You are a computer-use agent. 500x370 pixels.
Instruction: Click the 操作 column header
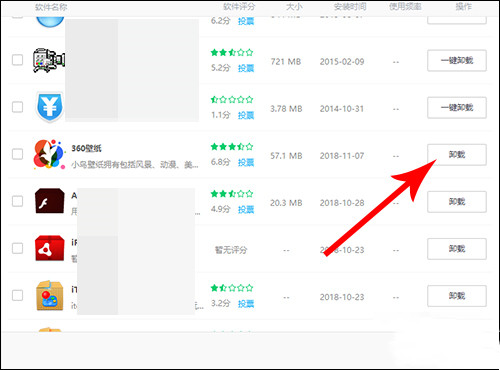(464, 7)
